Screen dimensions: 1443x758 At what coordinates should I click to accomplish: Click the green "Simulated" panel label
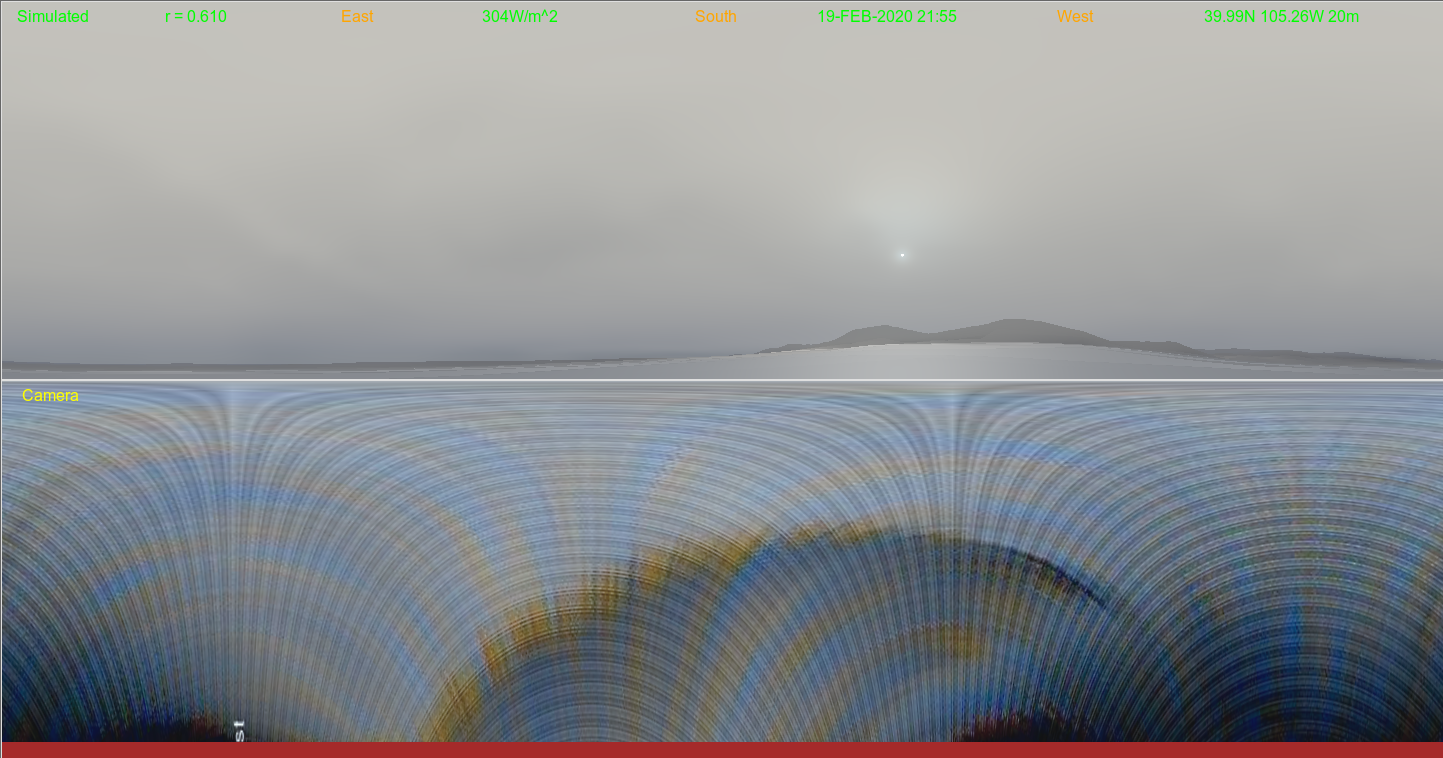pyautogui.click(x=53, y=16)
